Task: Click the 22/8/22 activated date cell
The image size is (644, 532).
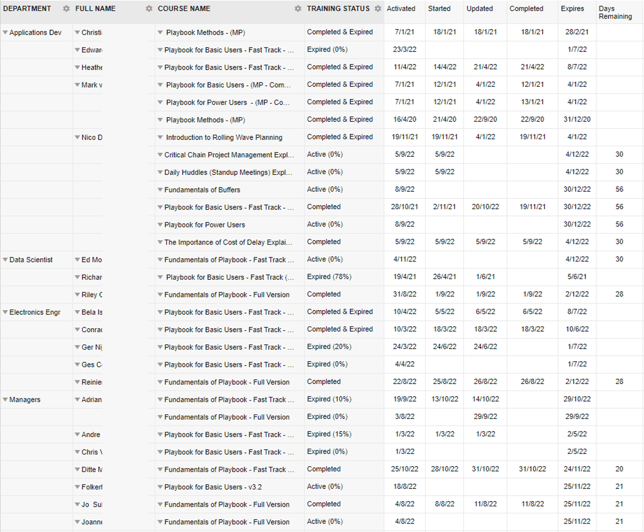Action: click(405, 382)
